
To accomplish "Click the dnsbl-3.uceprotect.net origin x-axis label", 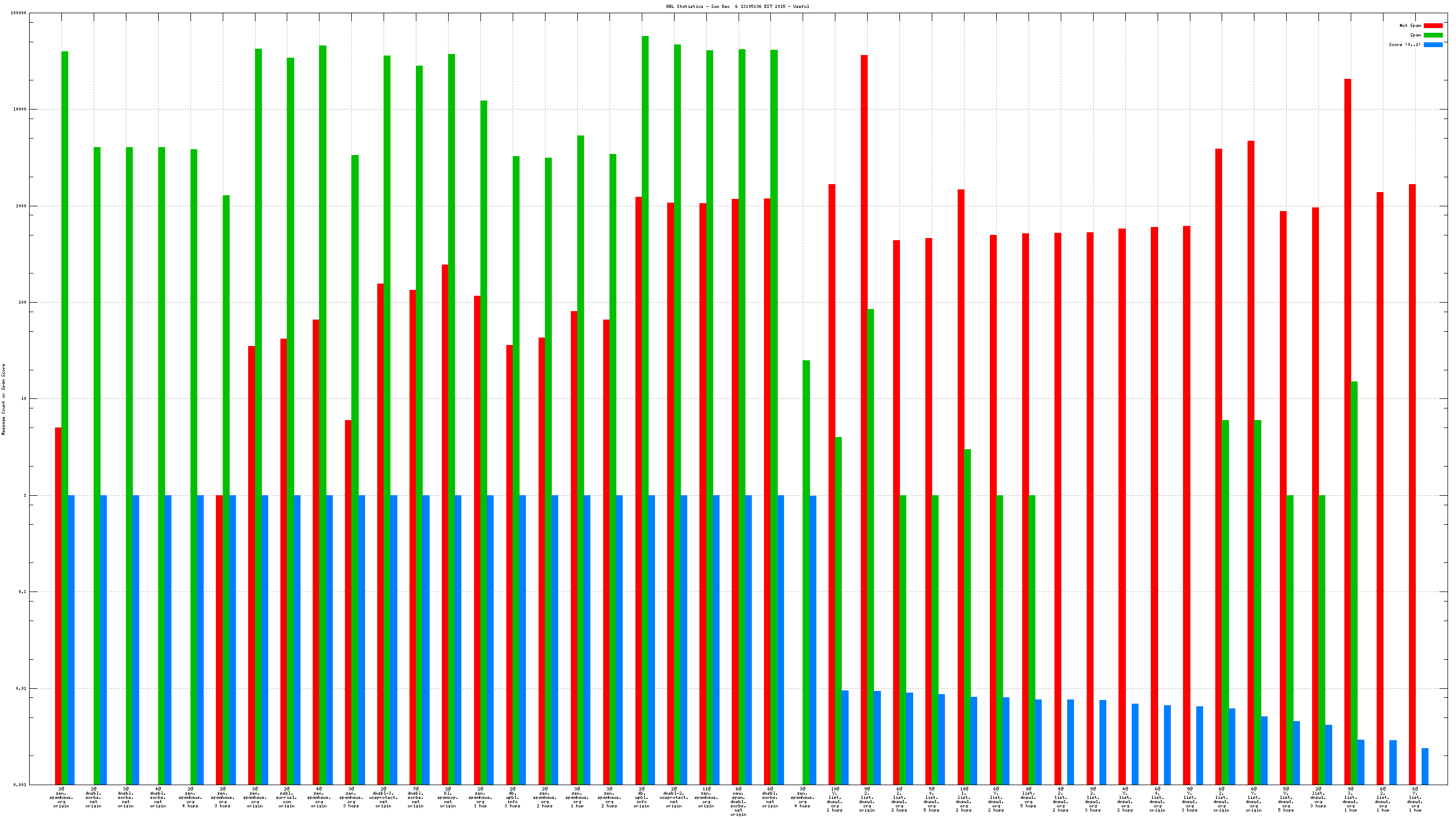I will click(383, 797).
